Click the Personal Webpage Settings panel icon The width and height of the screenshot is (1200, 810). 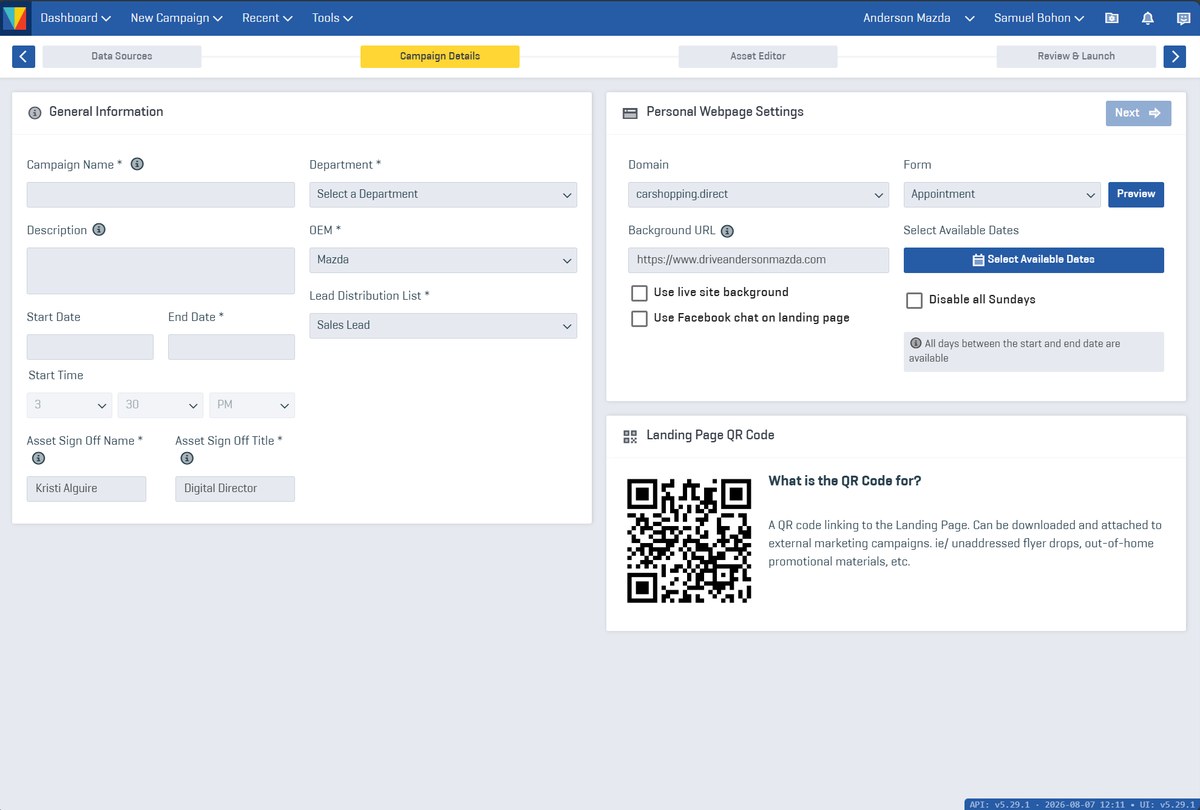pyautogui.click(x=630, y=113)
